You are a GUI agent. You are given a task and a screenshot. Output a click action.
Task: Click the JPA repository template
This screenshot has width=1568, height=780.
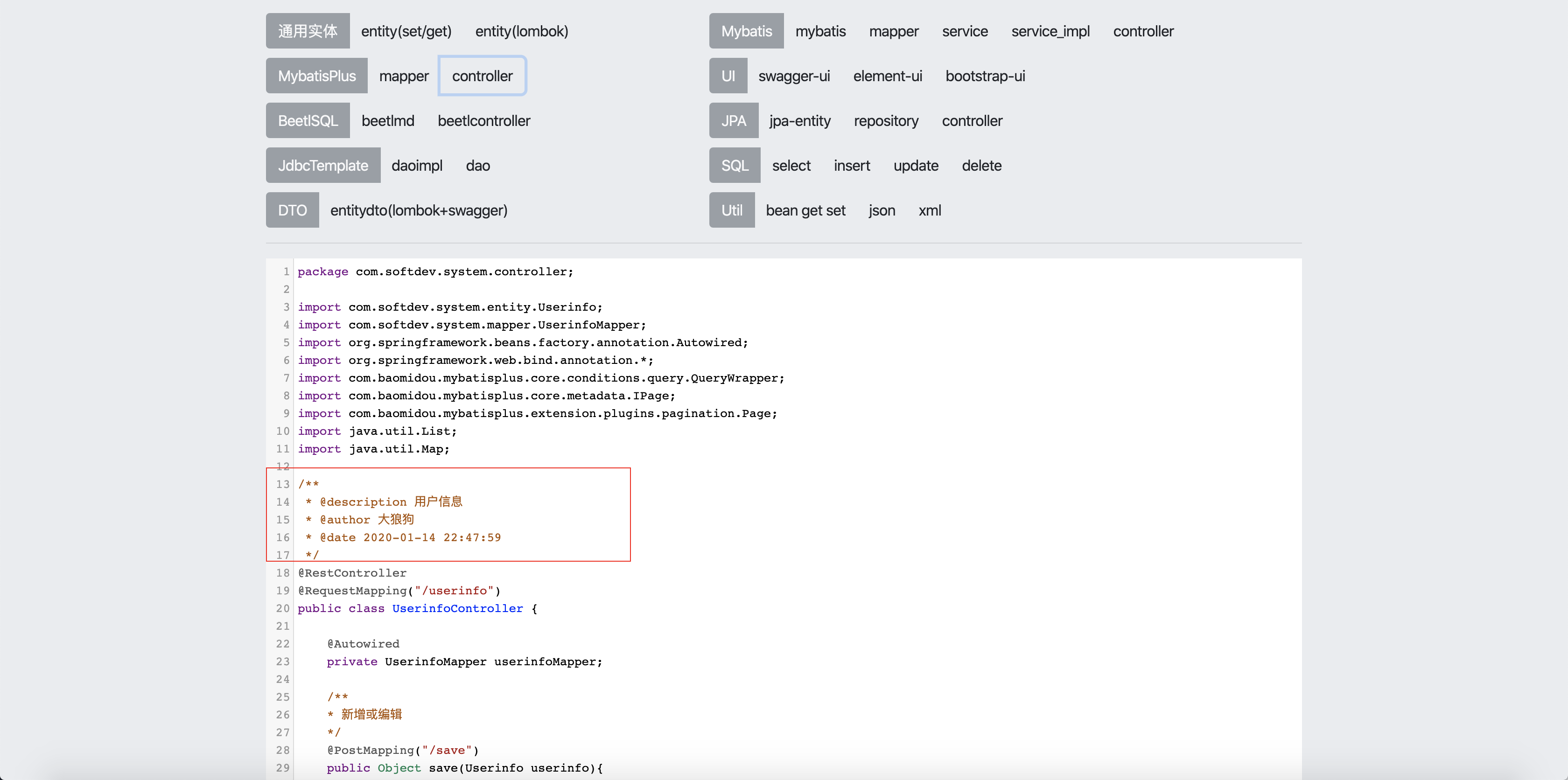[886, 120]
